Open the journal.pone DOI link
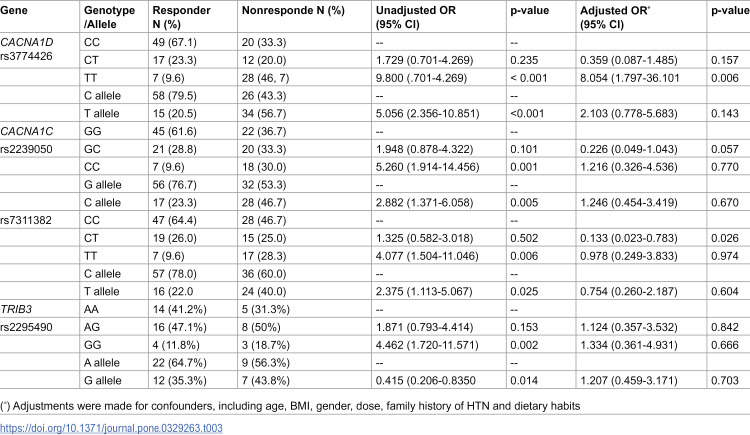Image resolution: width=750 pixels, height=435 pixels. 111,428
